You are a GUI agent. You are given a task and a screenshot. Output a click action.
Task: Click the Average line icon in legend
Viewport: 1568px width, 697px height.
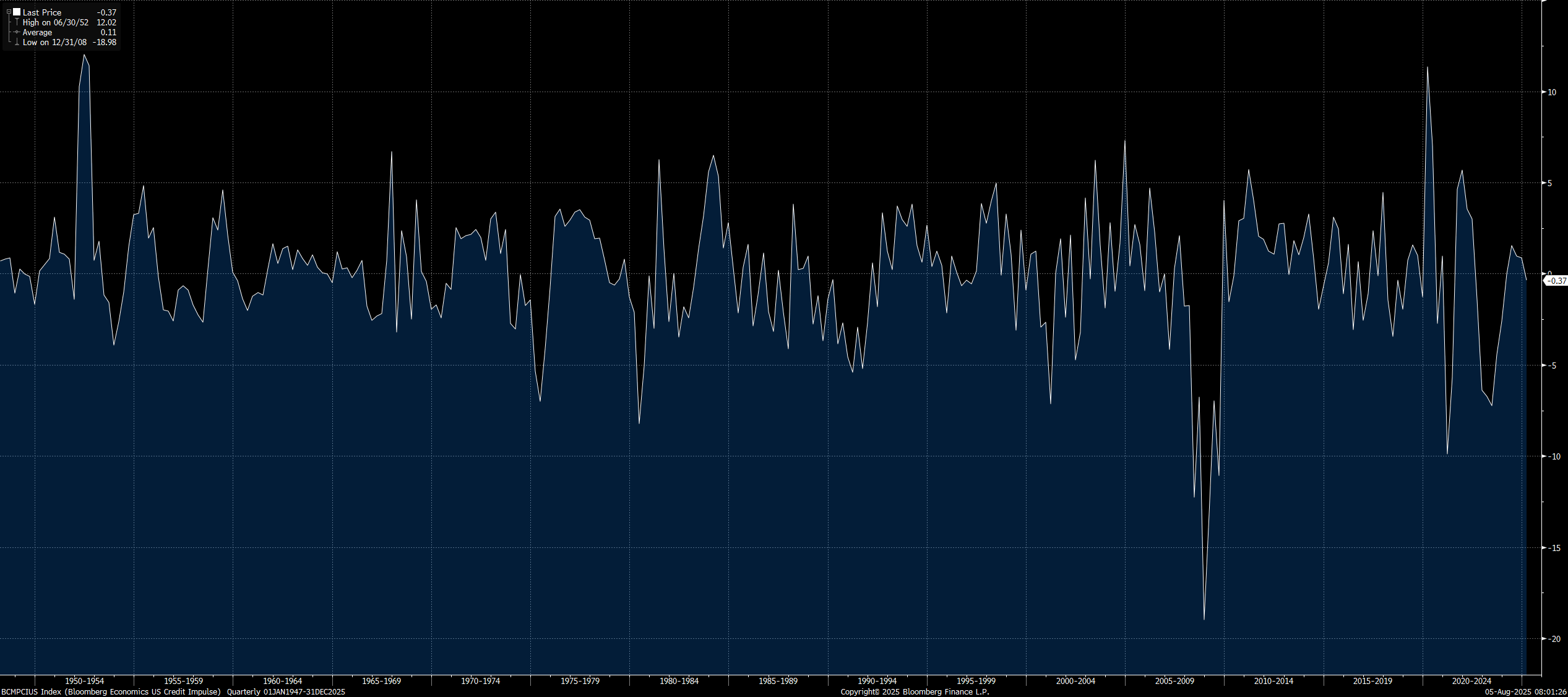(x=17, y=32)
